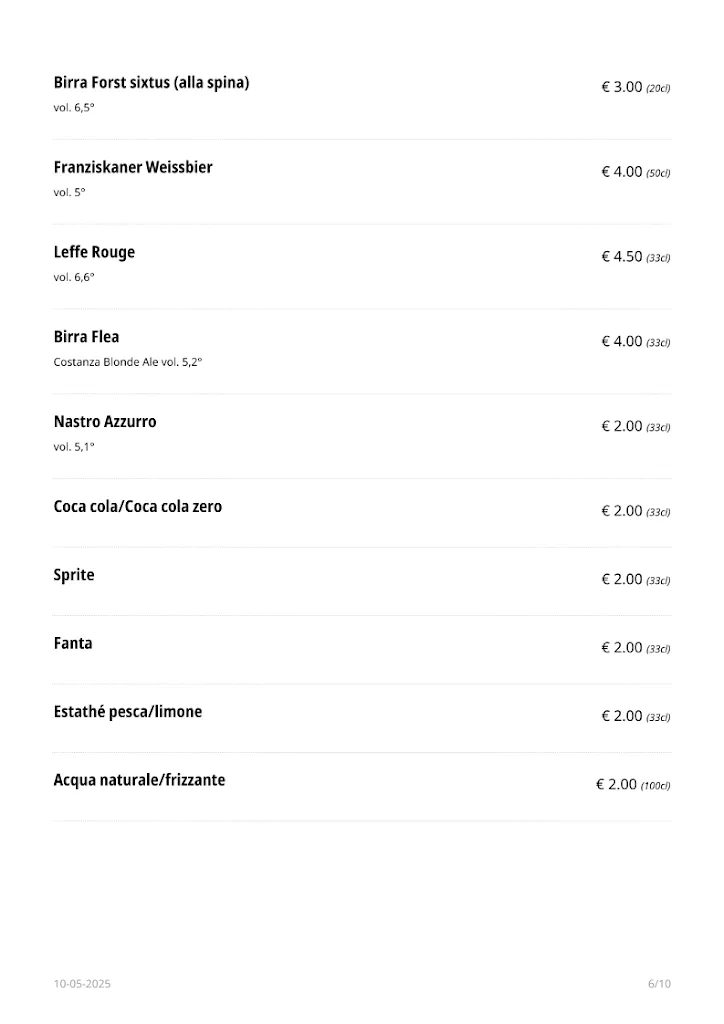This screenshot has height=1024, width=724.
Task: Click the vol. 5,1° text under Nastro Azzurro
Action: [x=74, y=447]
